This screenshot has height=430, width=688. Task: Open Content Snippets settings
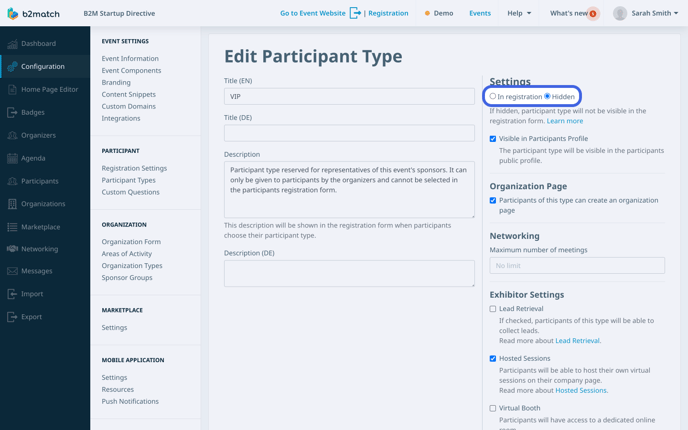tap(129, 94)
